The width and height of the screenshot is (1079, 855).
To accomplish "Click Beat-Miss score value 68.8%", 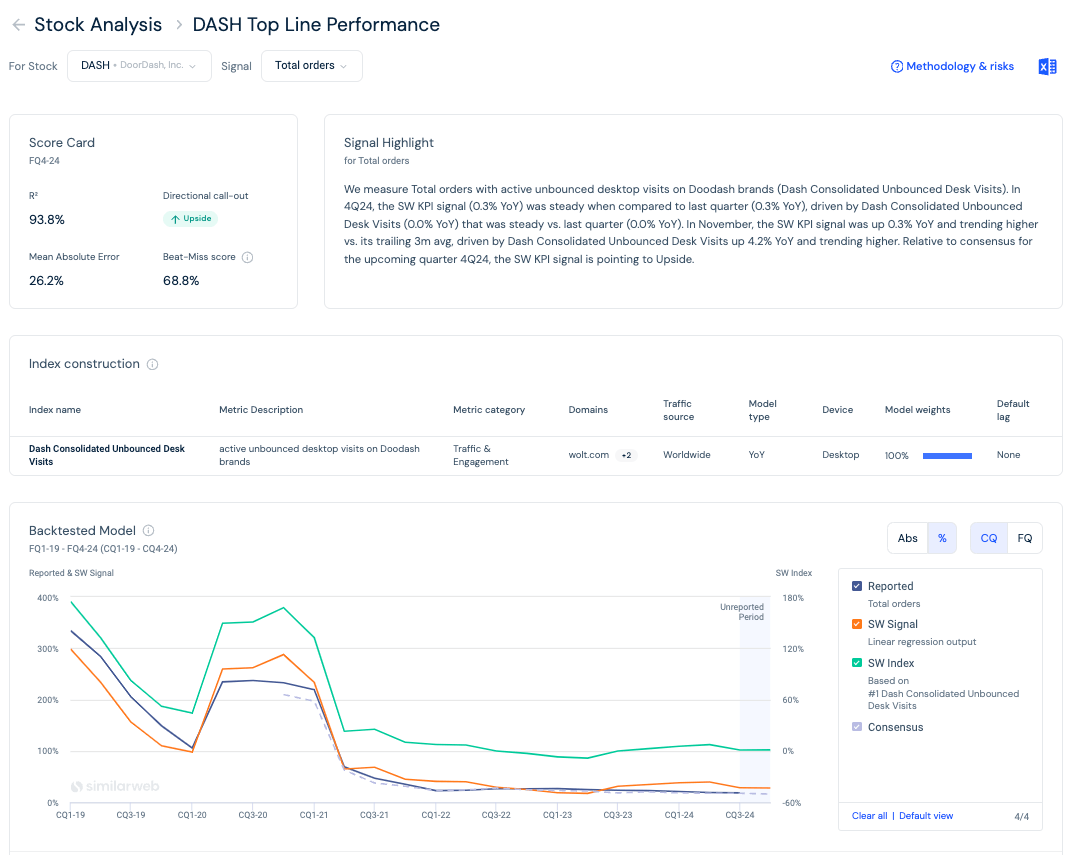I will coord(181,281).
